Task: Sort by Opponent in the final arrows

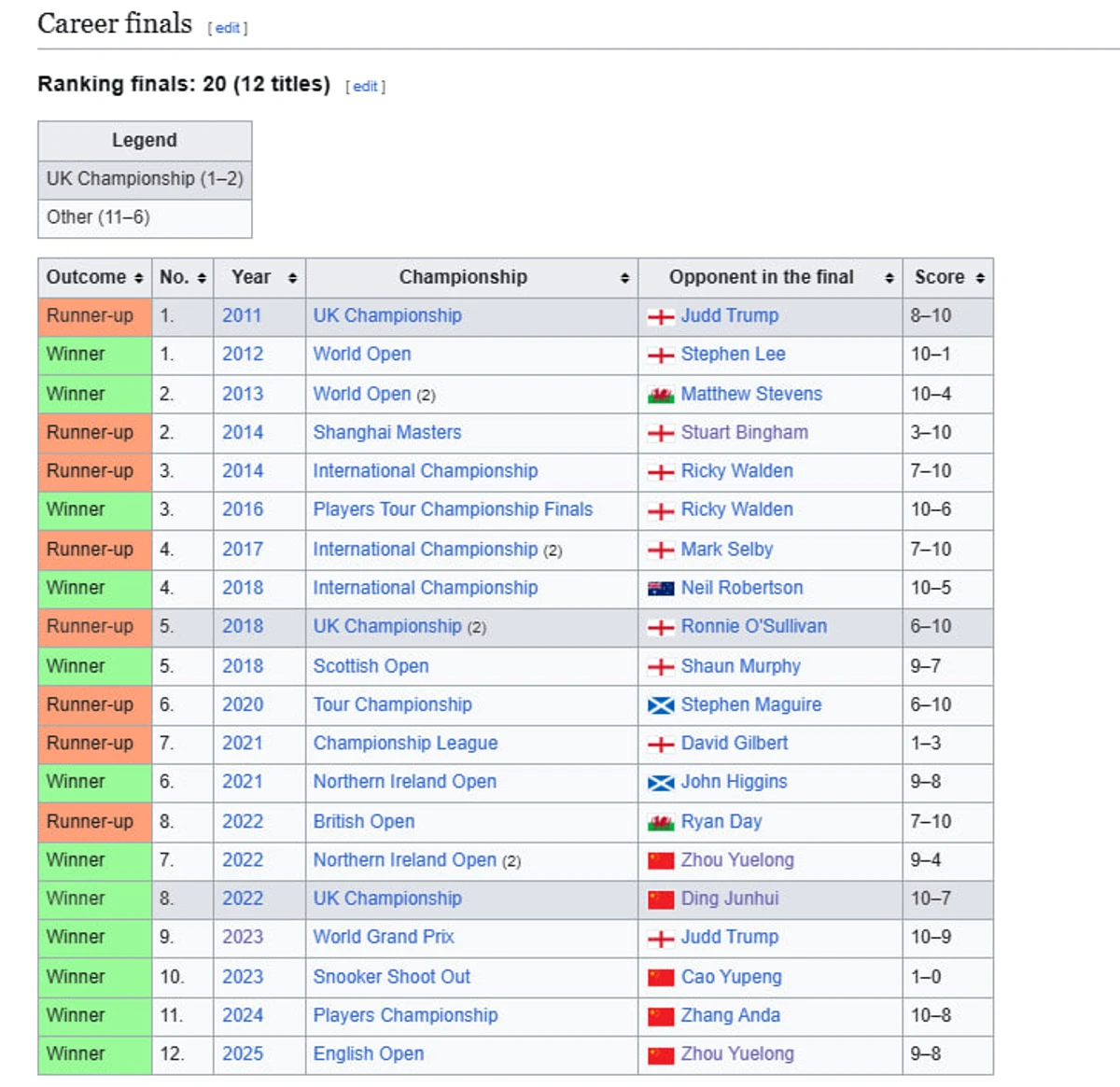Action: pos(889,278)
